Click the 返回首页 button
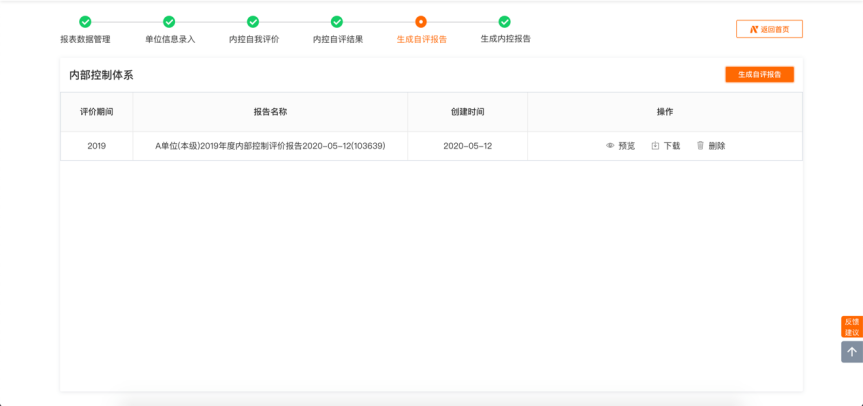 [769, 29]
